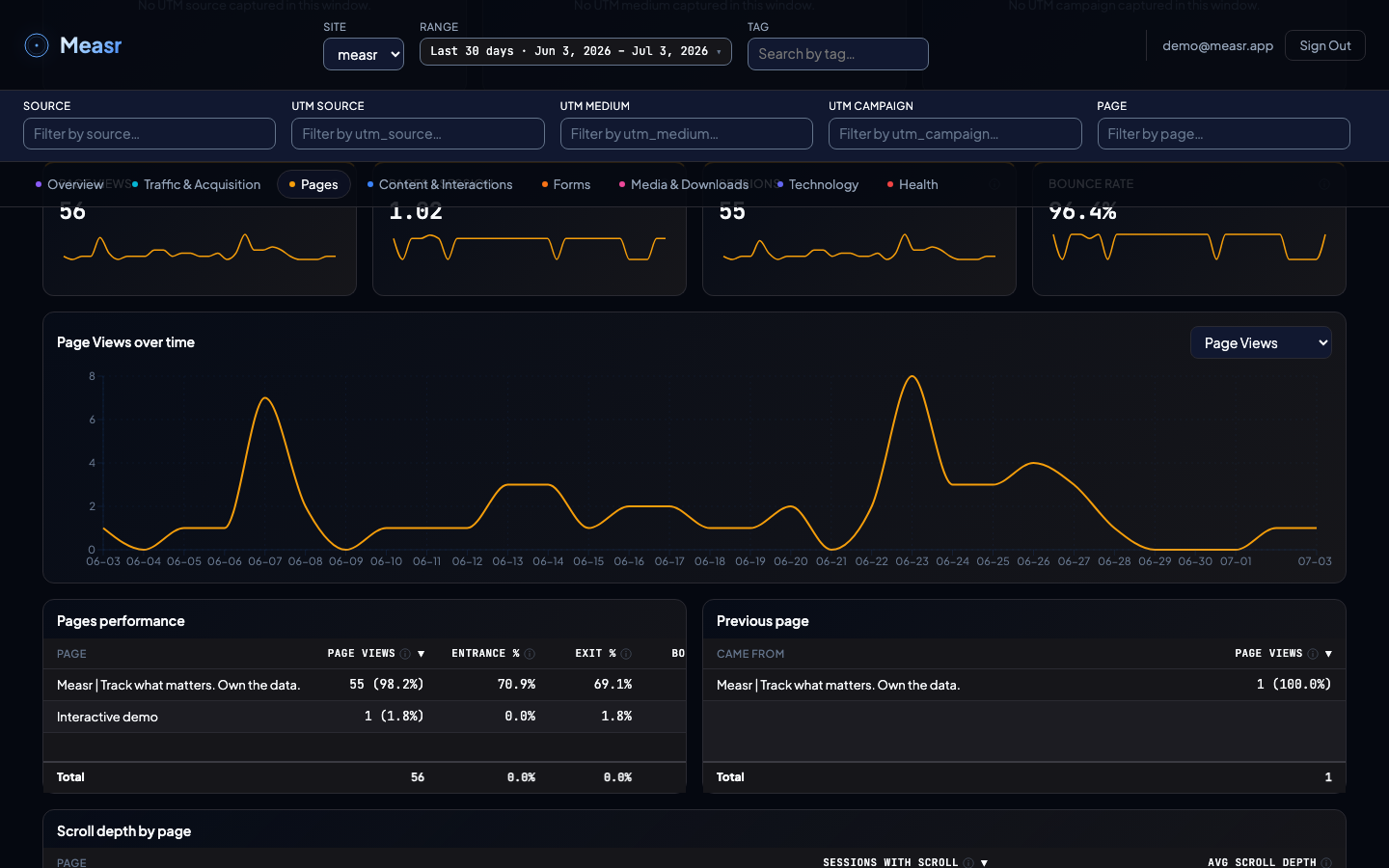Screen dimensions: 1389x868
Task: Open info icon beside Page Views in Previous page
Action: pos(1313,654)
